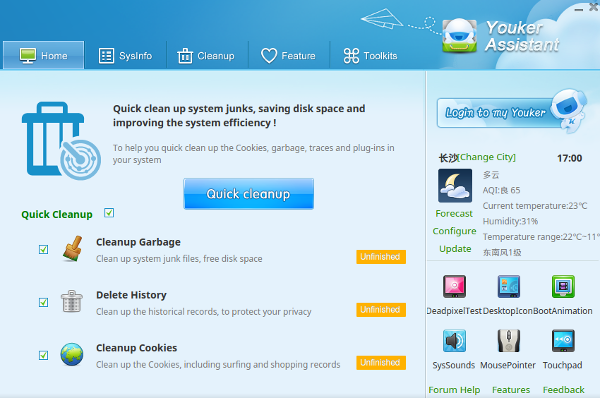Viewport: 600px width, 398px height.
Task: Open the weather Forecast link
Action: (454, 214)
